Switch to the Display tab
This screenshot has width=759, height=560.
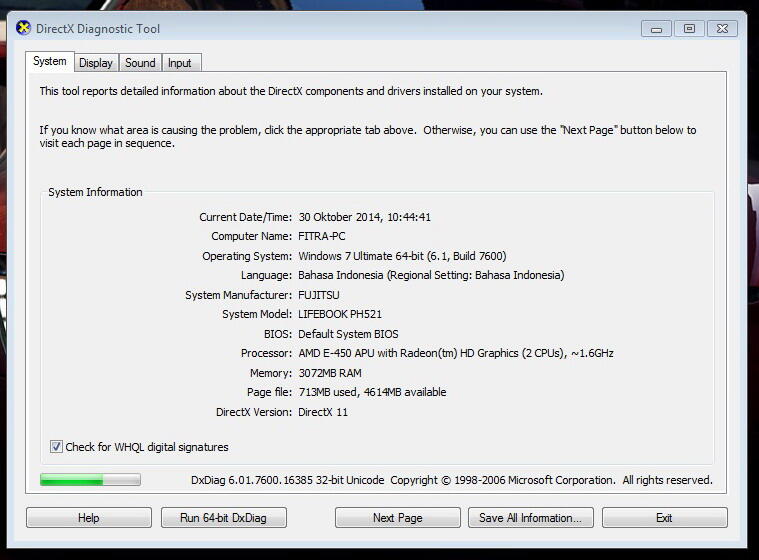point(96,63)
